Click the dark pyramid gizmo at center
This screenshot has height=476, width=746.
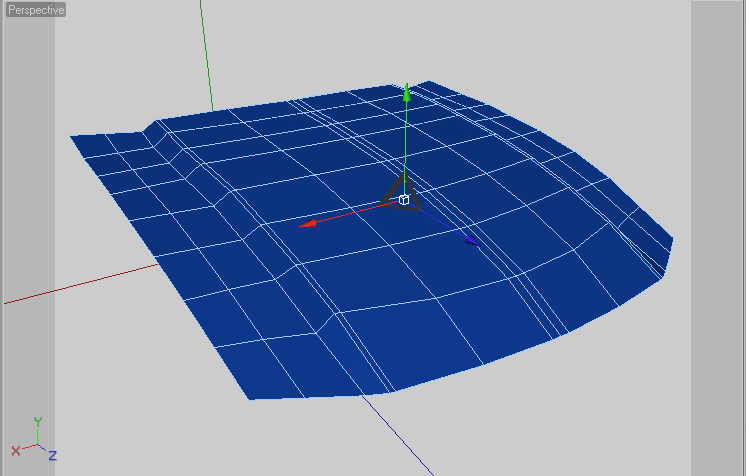401,193
